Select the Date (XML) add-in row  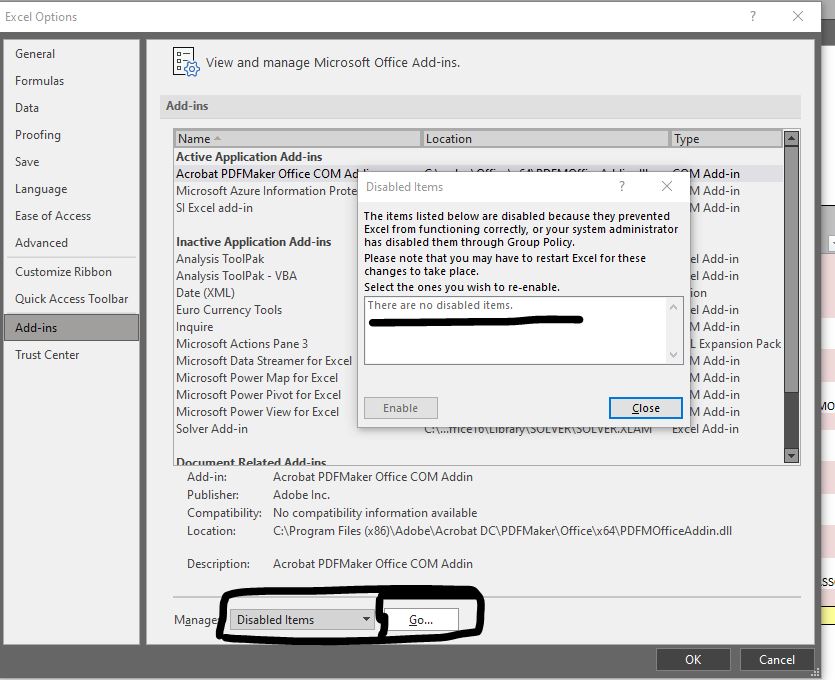(267, 293)
